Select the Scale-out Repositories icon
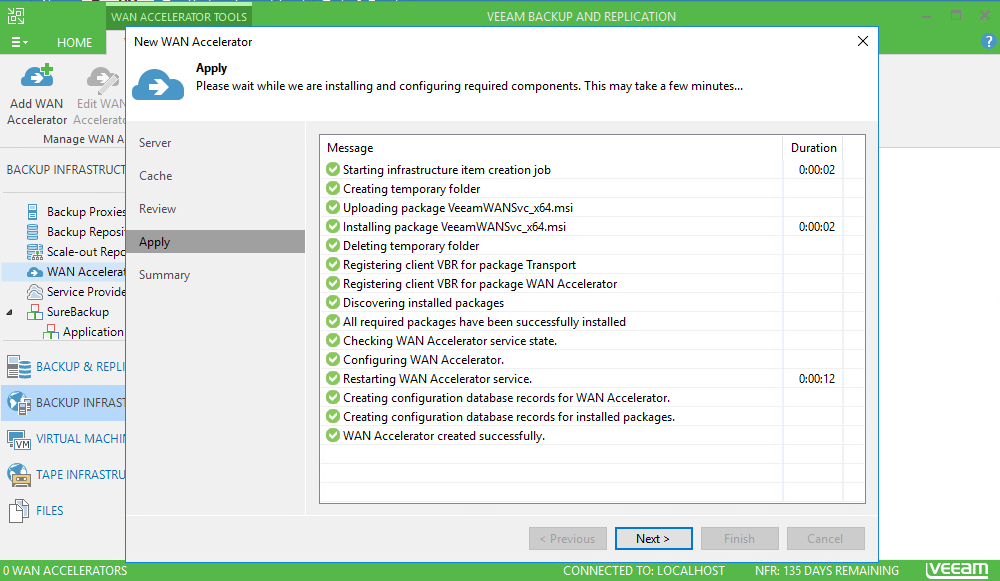The image size is (1000, 581). pyautogui.click(x=33, y=252)
